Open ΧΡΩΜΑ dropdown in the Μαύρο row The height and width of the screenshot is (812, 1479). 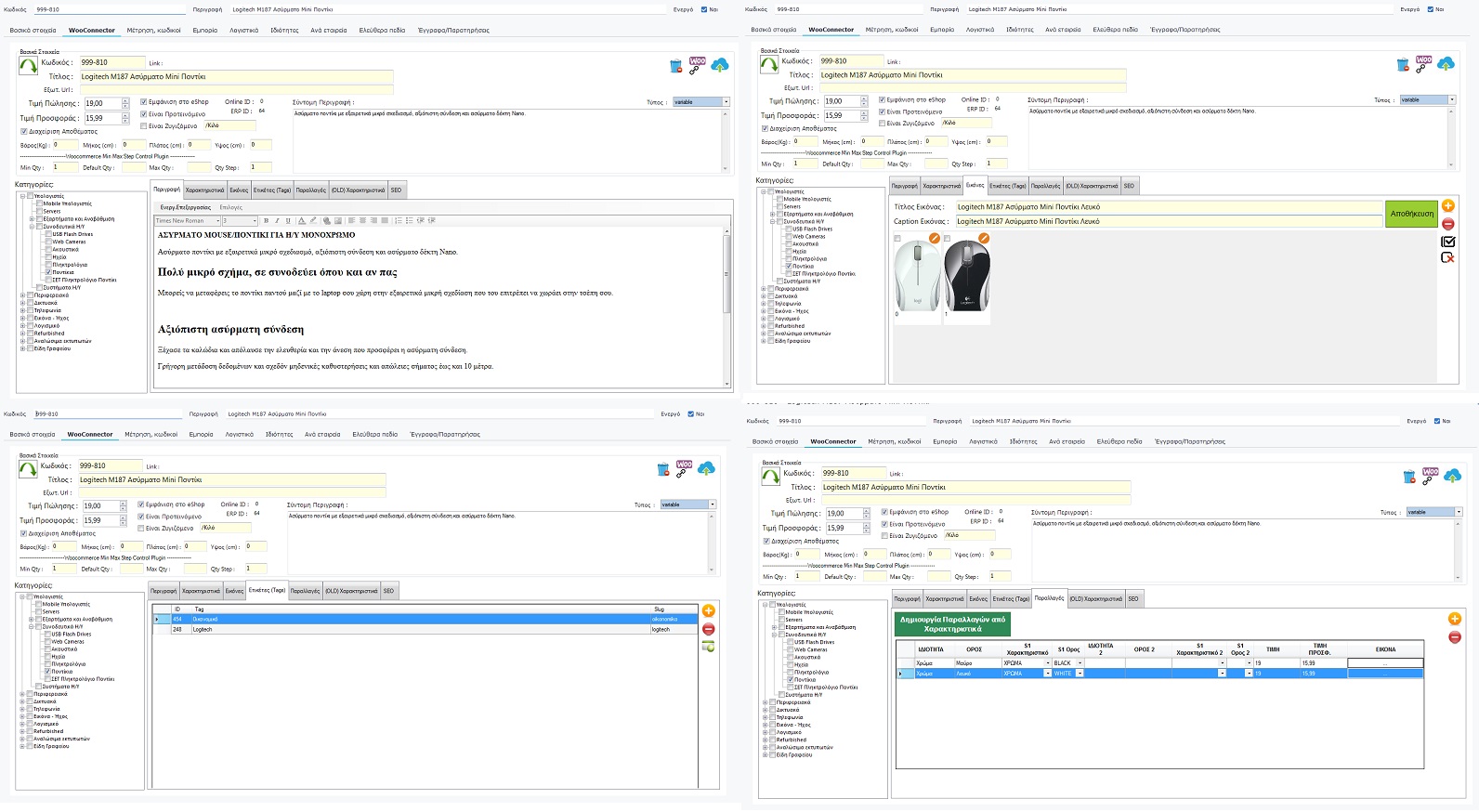click(x=1048, y=663)
